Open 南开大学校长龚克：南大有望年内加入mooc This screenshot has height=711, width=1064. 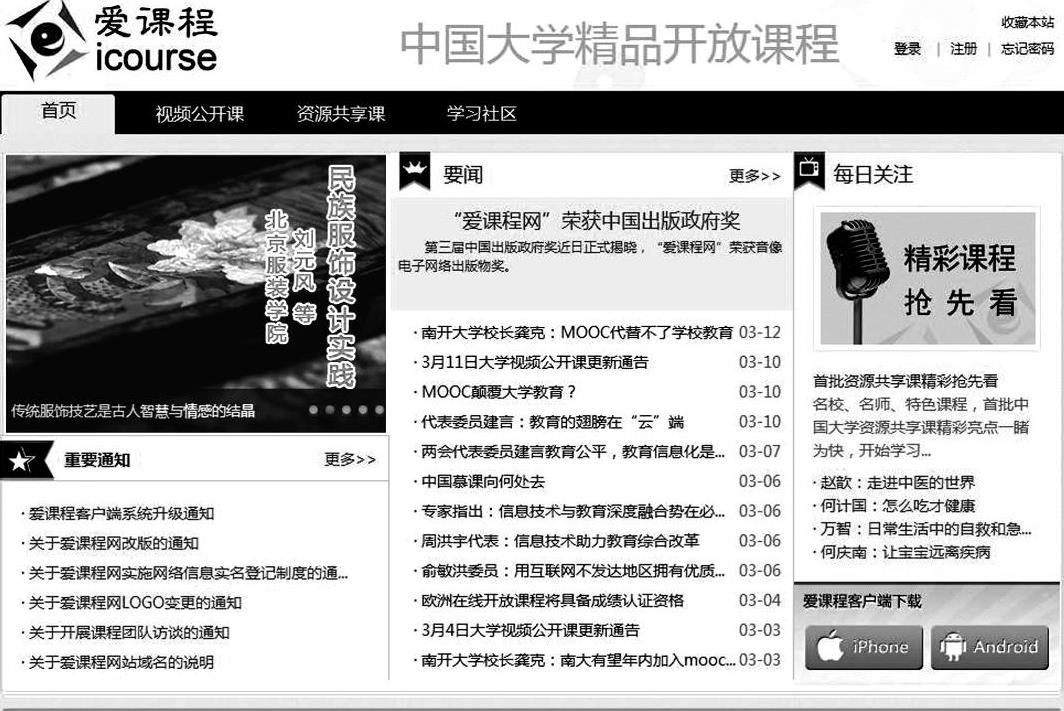coord(577,660)
